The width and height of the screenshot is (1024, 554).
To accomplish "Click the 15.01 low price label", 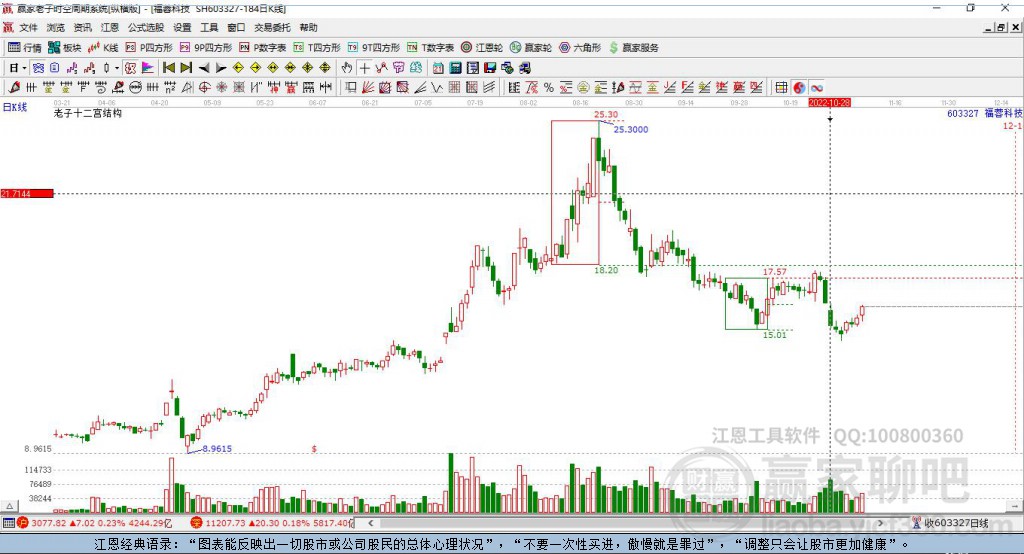I will [775, 334].
